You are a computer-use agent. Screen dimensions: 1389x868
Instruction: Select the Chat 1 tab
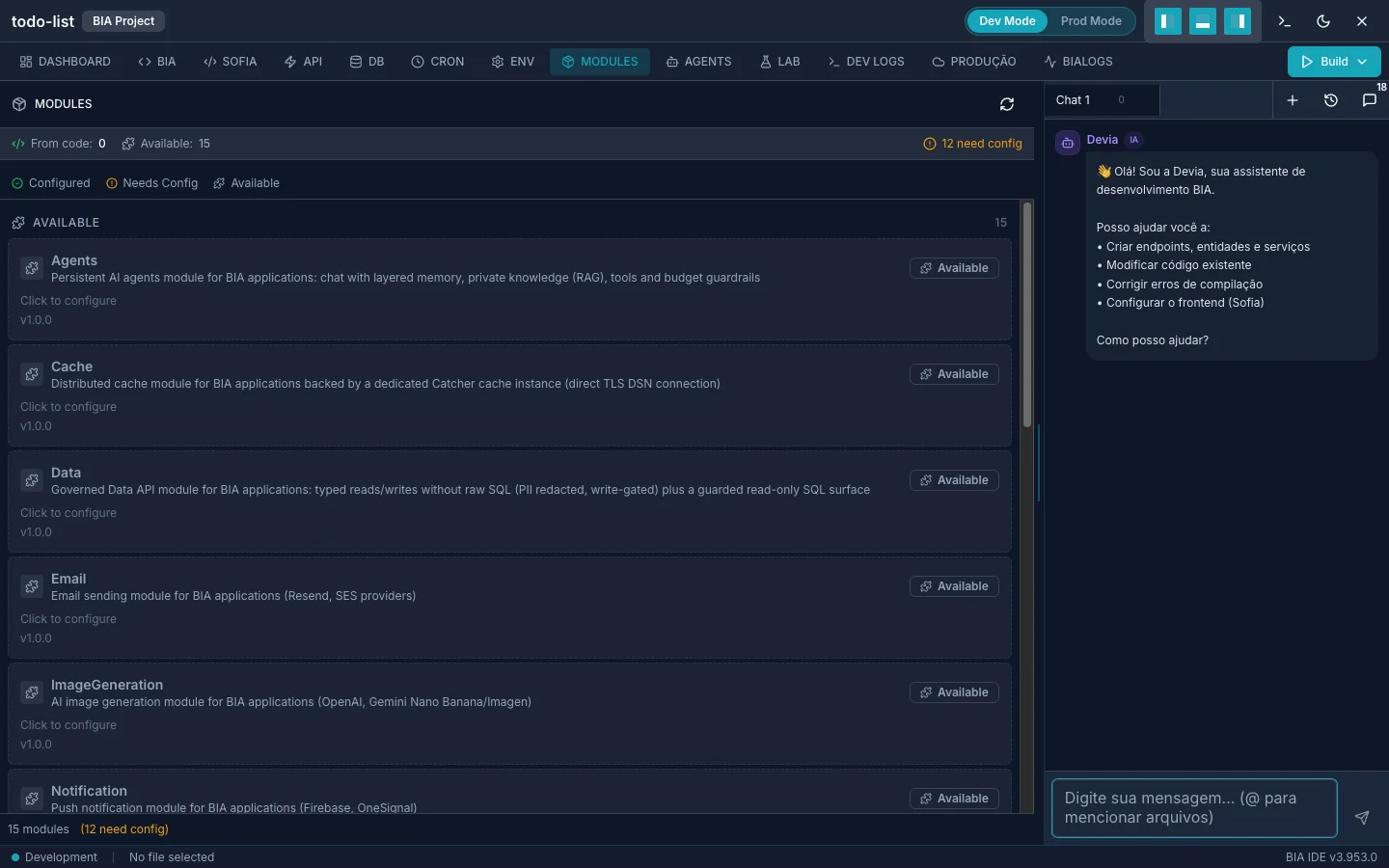1102,100
